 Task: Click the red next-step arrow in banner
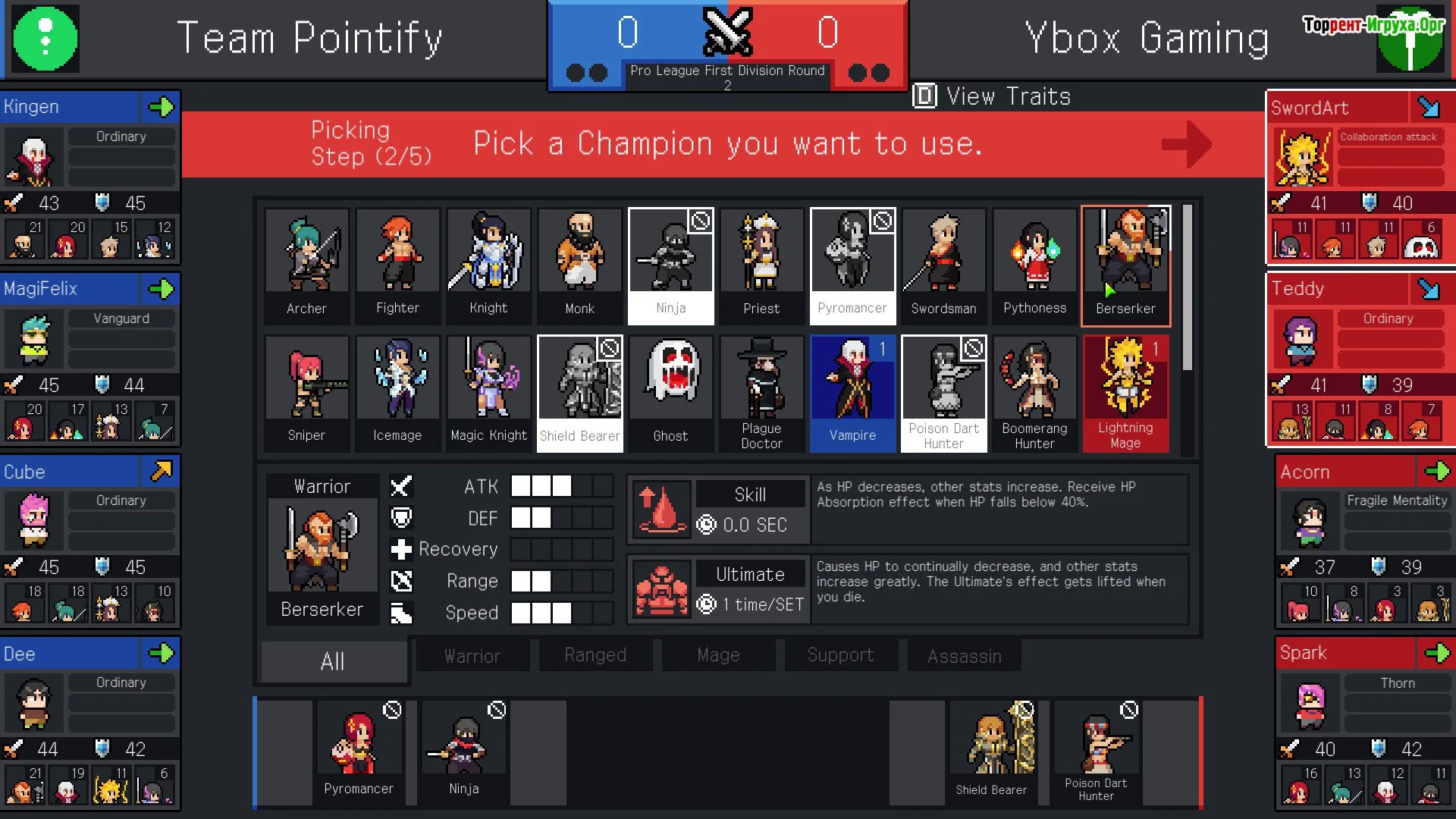click(x=1187, y=144)
